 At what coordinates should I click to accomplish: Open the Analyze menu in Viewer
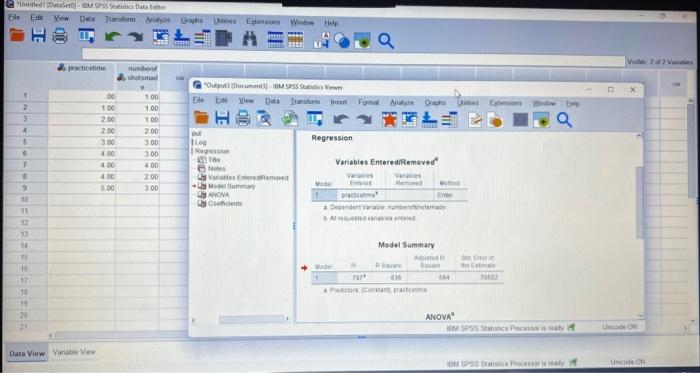pyautogui.click(x=402, y=103)
